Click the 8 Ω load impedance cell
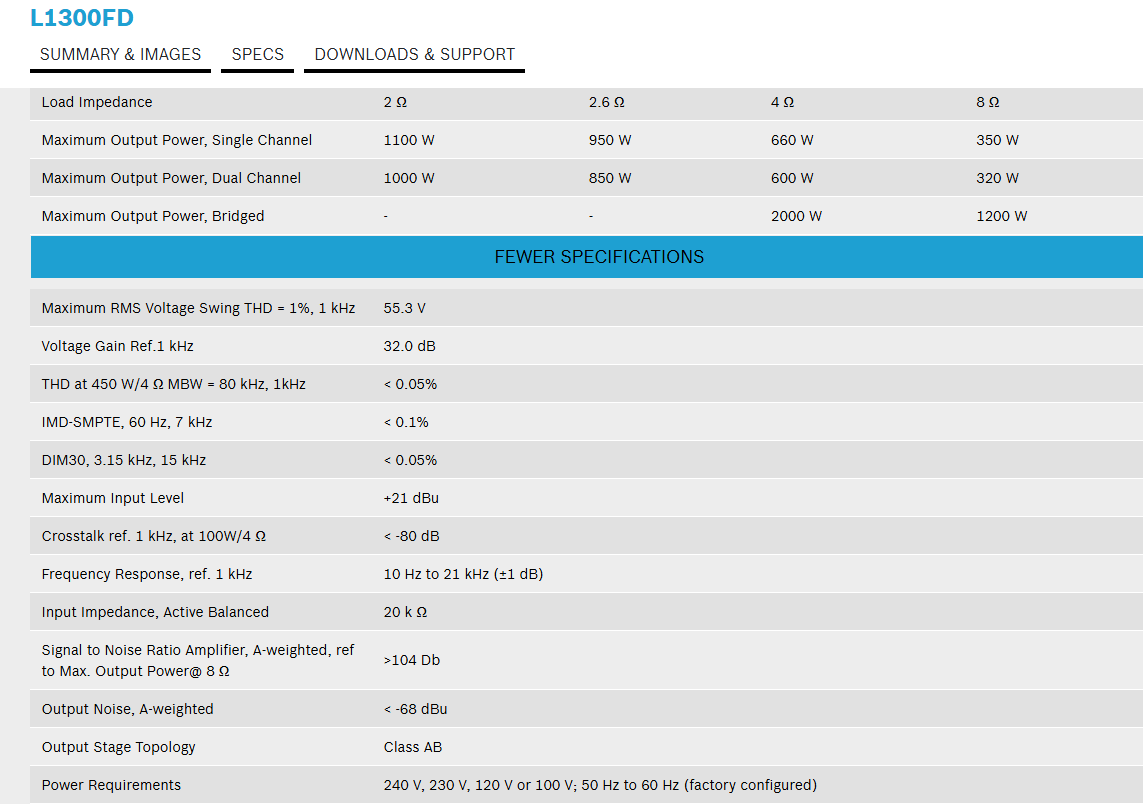Screen dimensions: 1143x804 point(988,102)
